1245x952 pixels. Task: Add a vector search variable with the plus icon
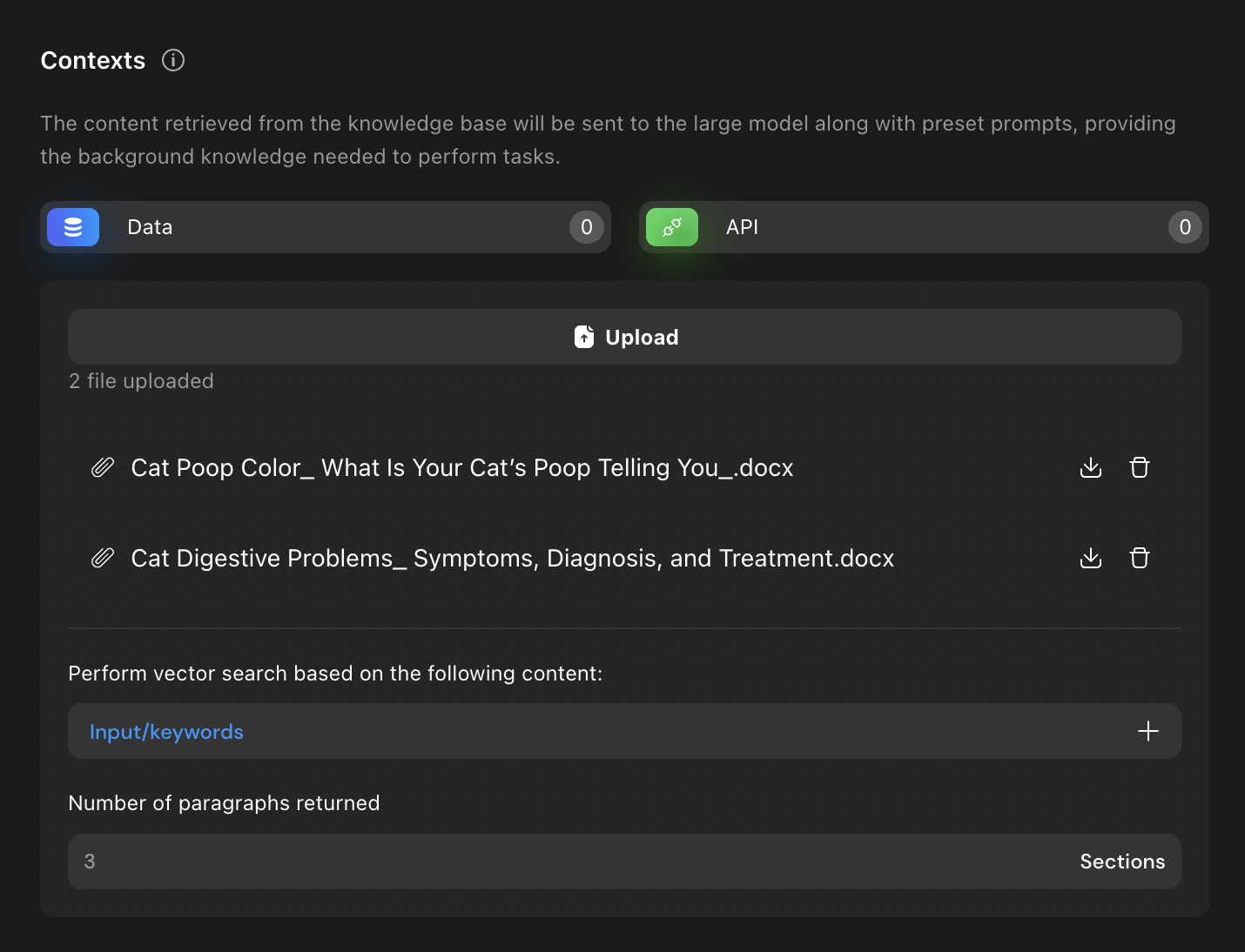[x=1147, y=731]
